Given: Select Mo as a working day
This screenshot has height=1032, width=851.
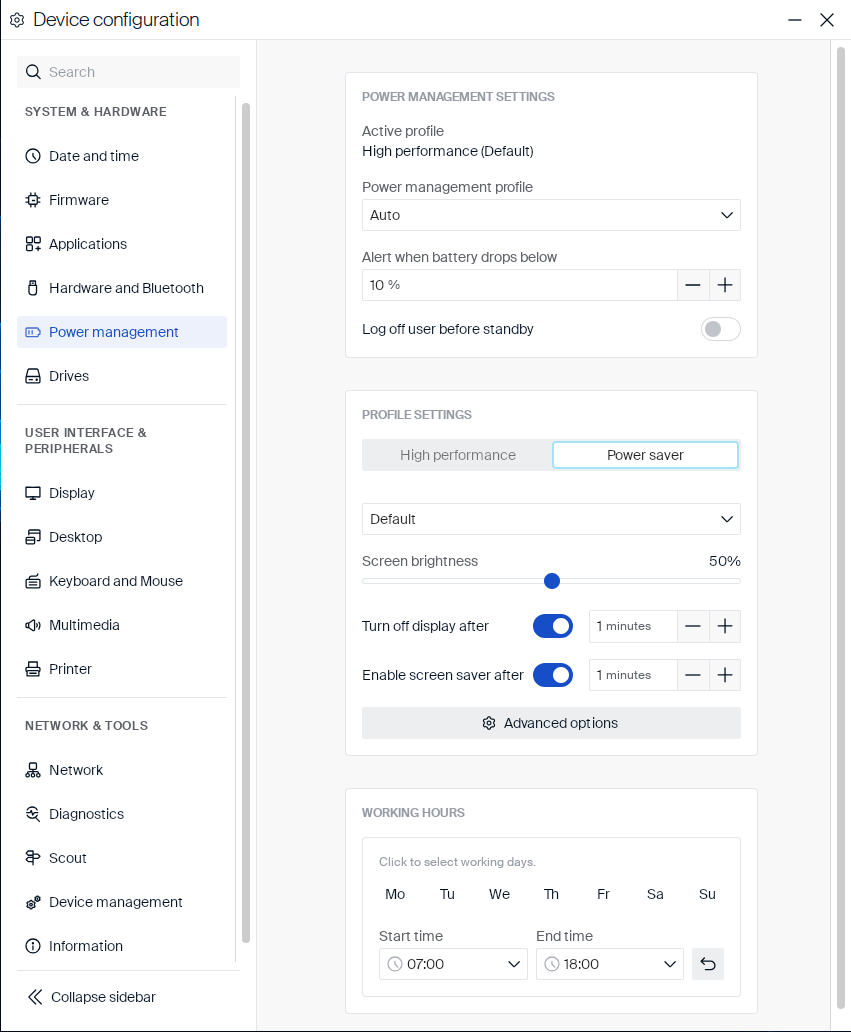Looking at the screenshot, I should point(395,894).
